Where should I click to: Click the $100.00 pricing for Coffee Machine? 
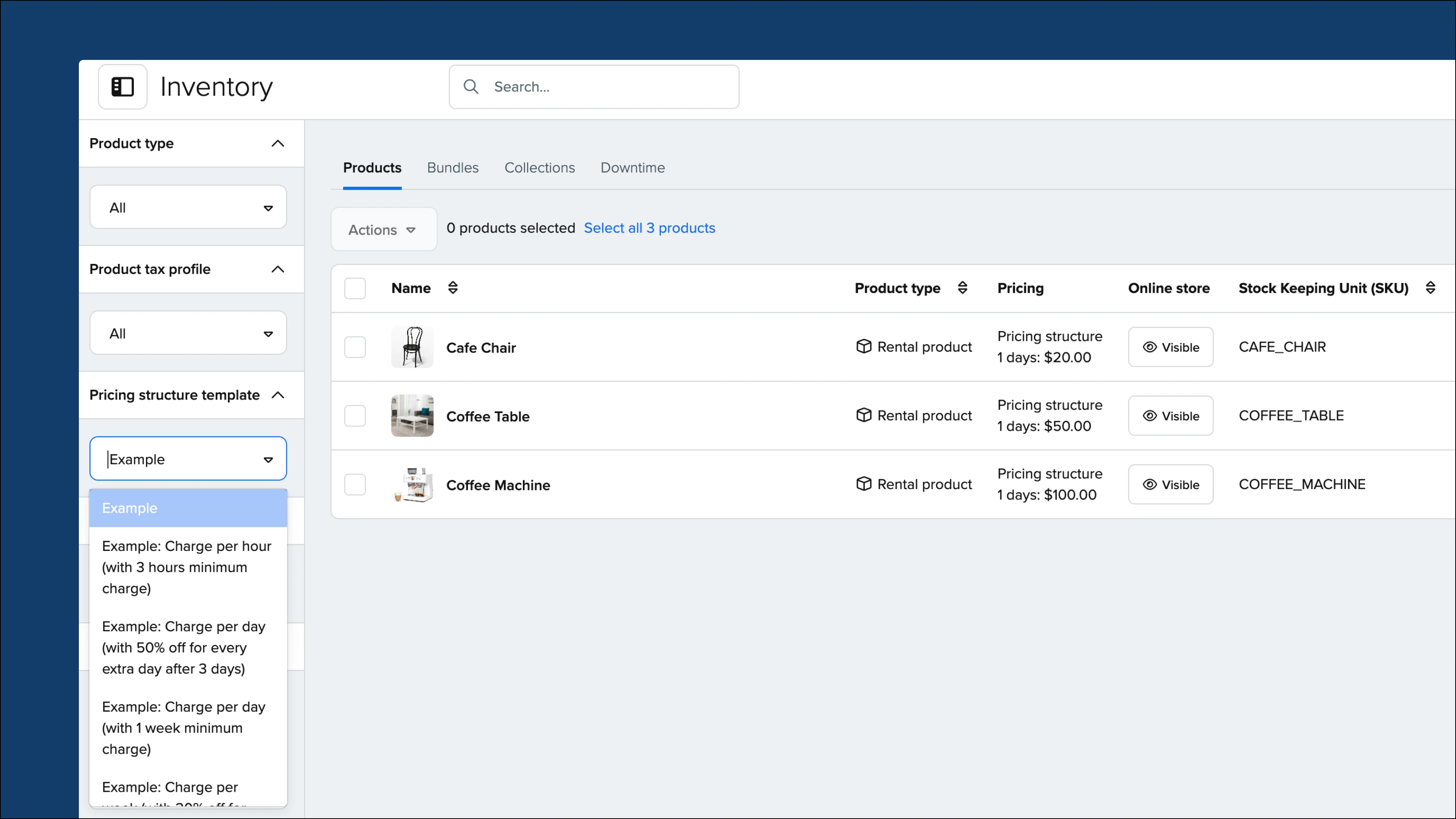[x=1070, y=494]
